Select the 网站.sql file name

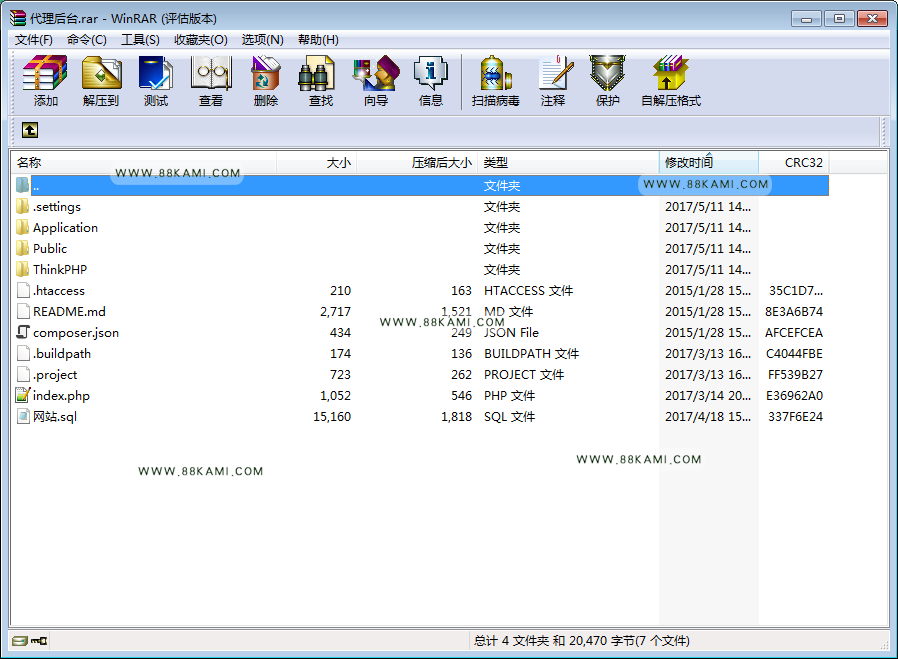coord(55,417)
